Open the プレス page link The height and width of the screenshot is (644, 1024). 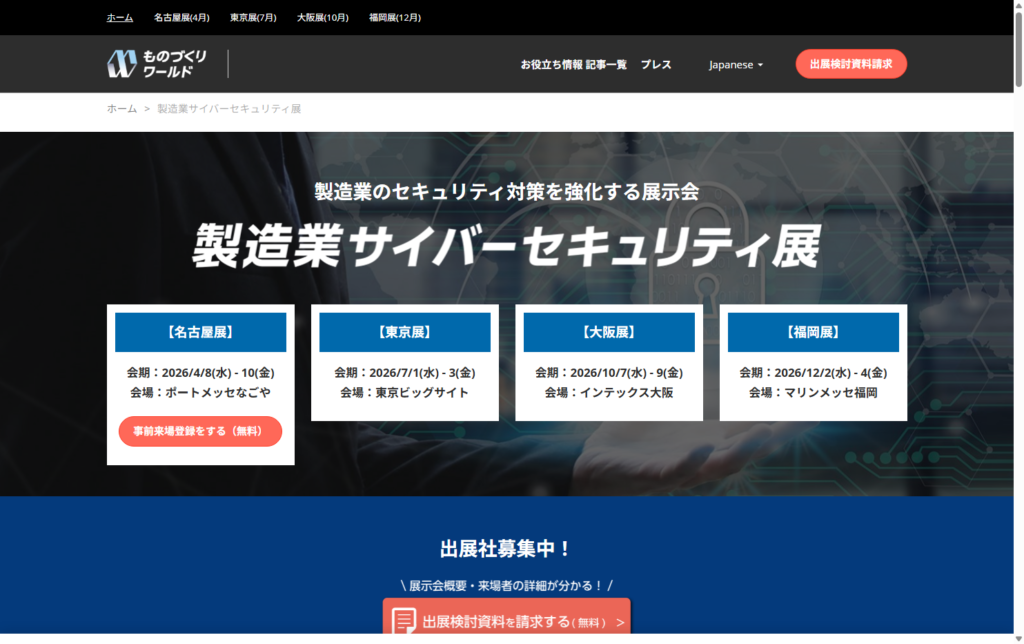tap(656, 64)
